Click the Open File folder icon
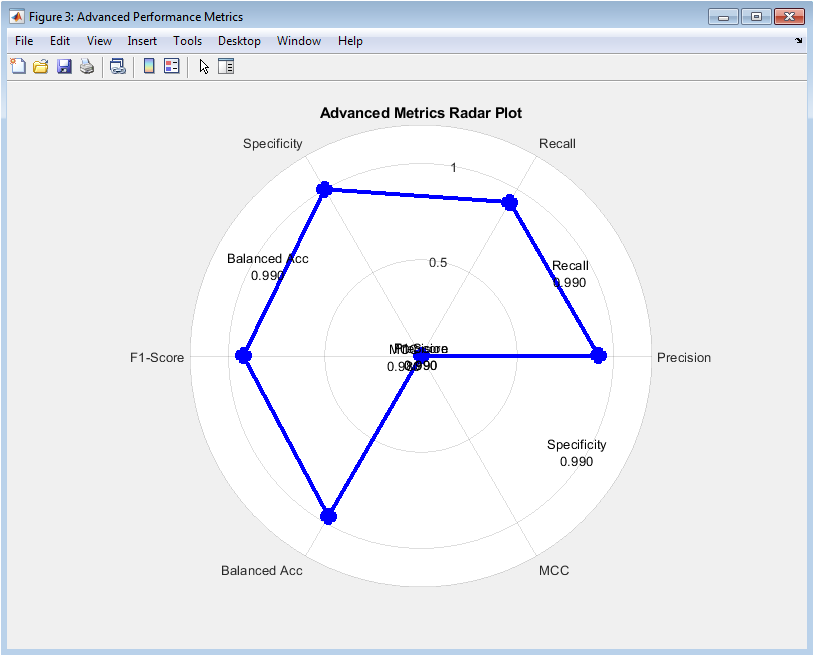The height and width of the screenshot is (656, 814). (41, 67)
